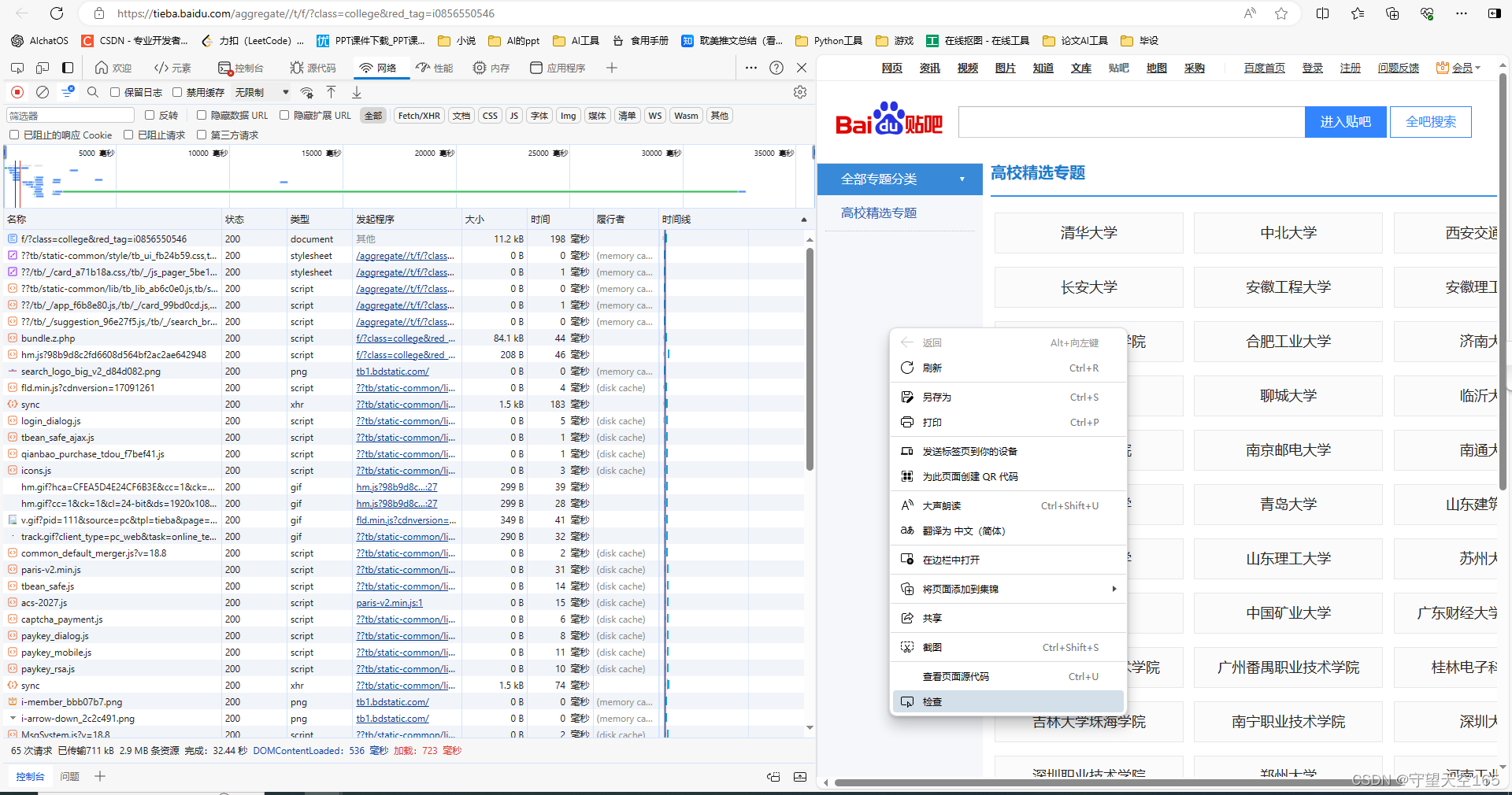This screenshot has height=795, width=1512.
Task: Switch to the 控制台 DevTools tab
Action: click(x=241, y=68)
